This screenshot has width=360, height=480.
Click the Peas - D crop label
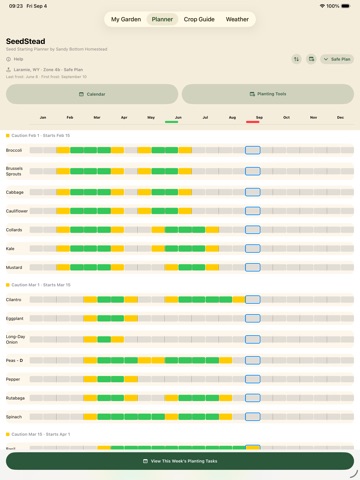(x=14, y=360)
